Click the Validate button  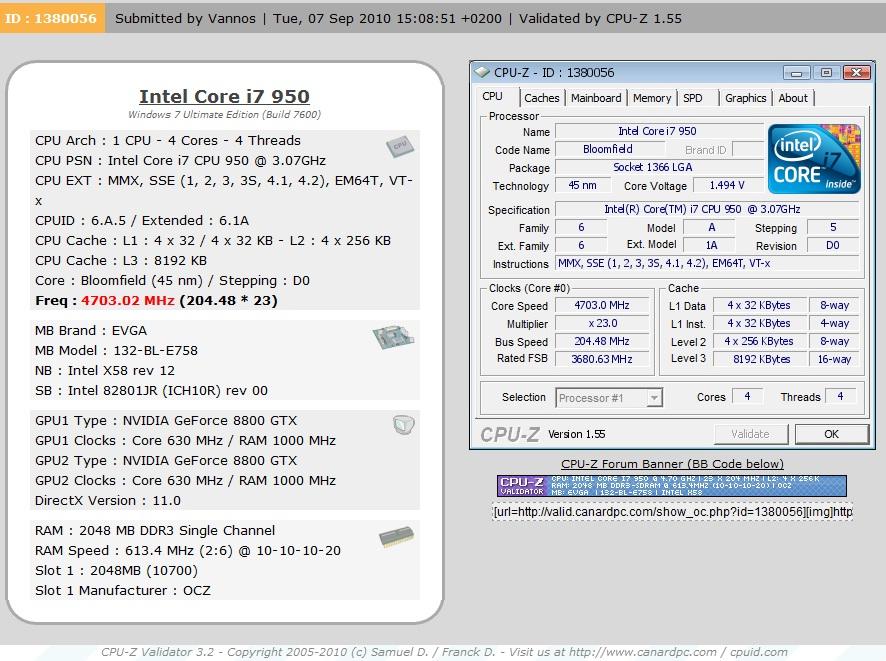[750, 434]
